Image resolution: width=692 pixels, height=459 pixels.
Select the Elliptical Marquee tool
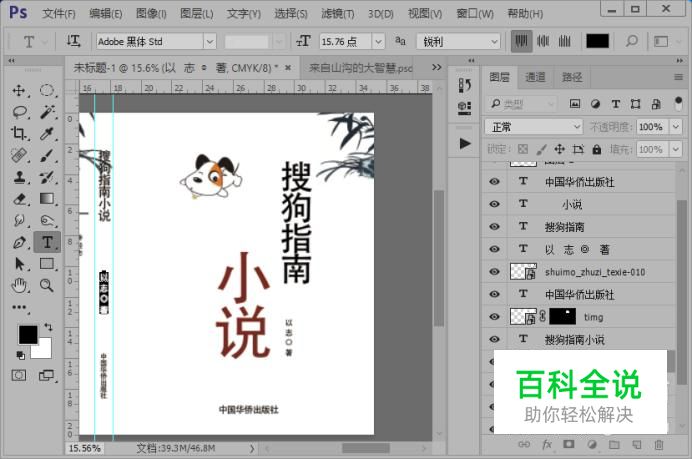point(47,91)
